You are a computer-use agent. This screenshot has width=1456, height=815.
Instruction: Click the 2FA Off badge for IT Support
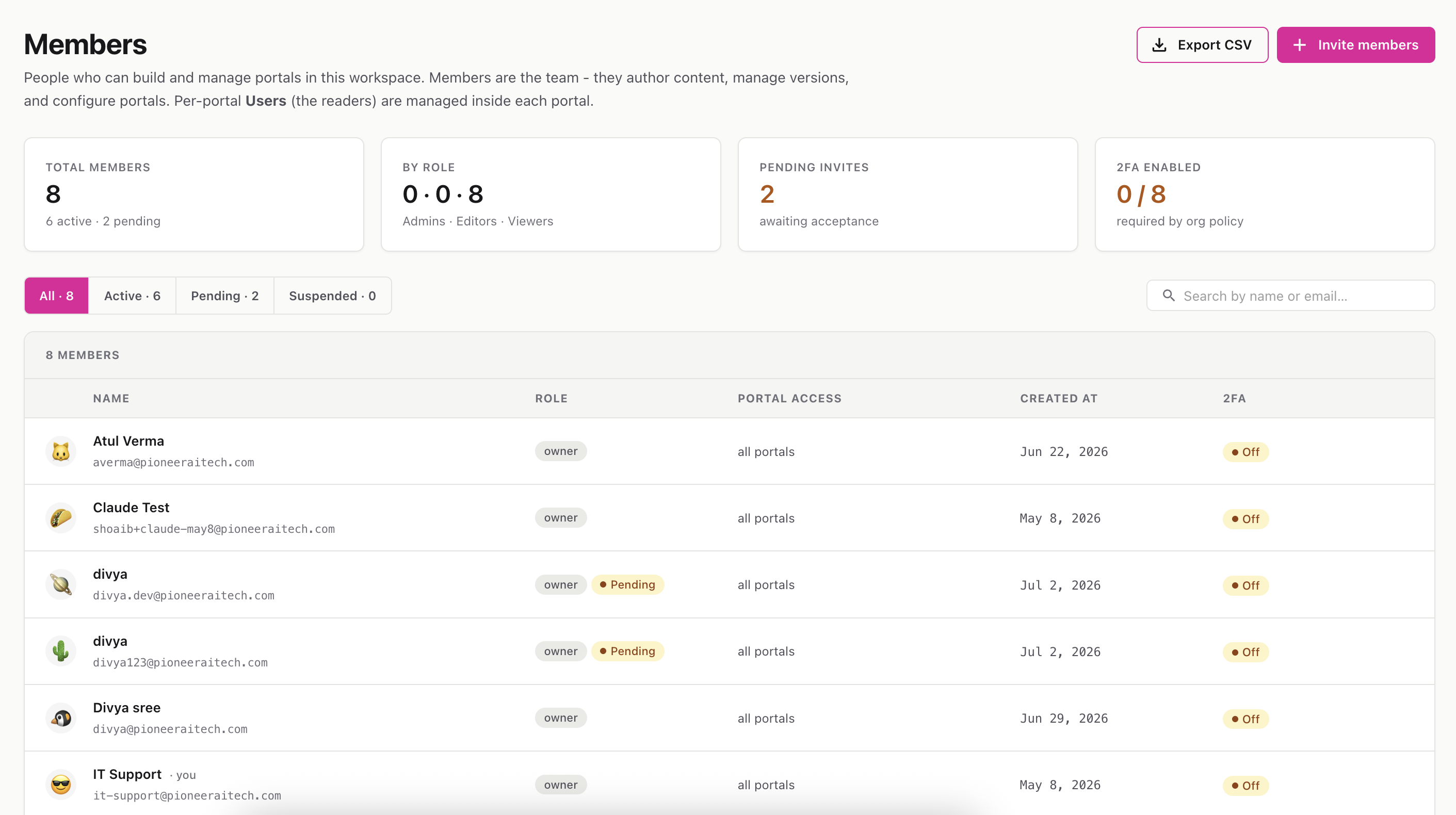1245,786
